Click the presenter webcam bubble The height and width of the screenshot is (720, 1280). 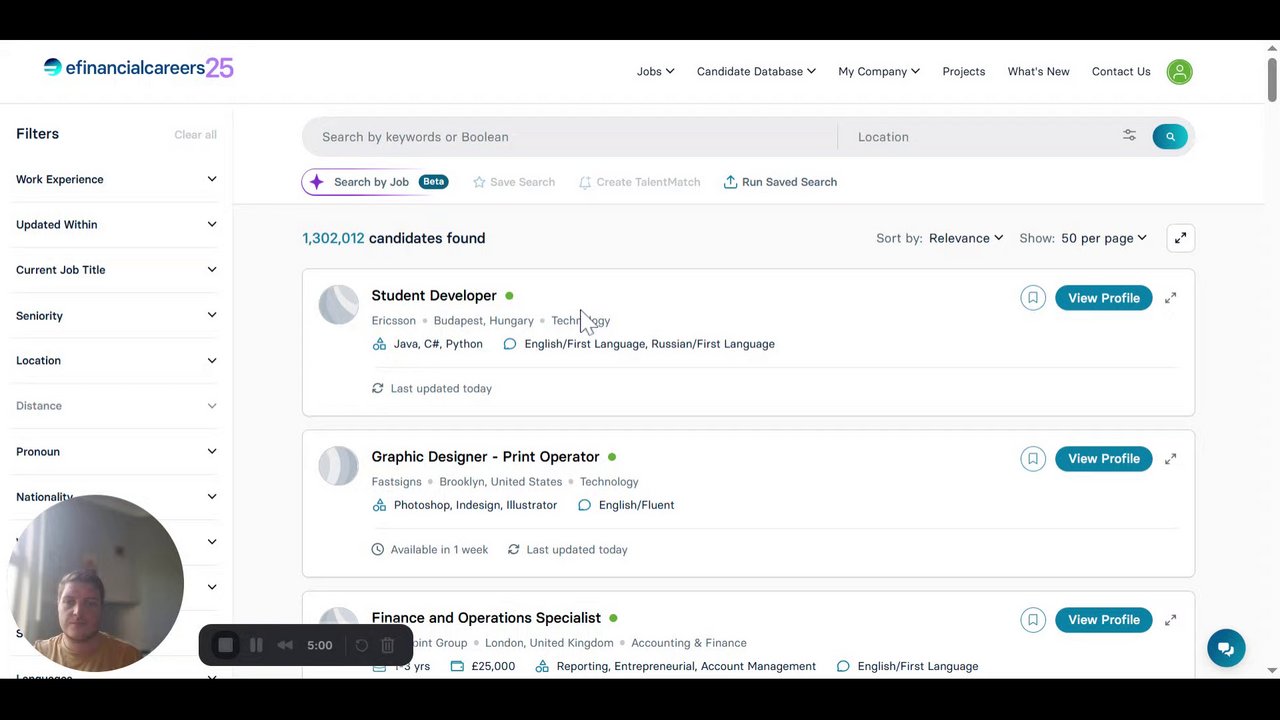96,583
